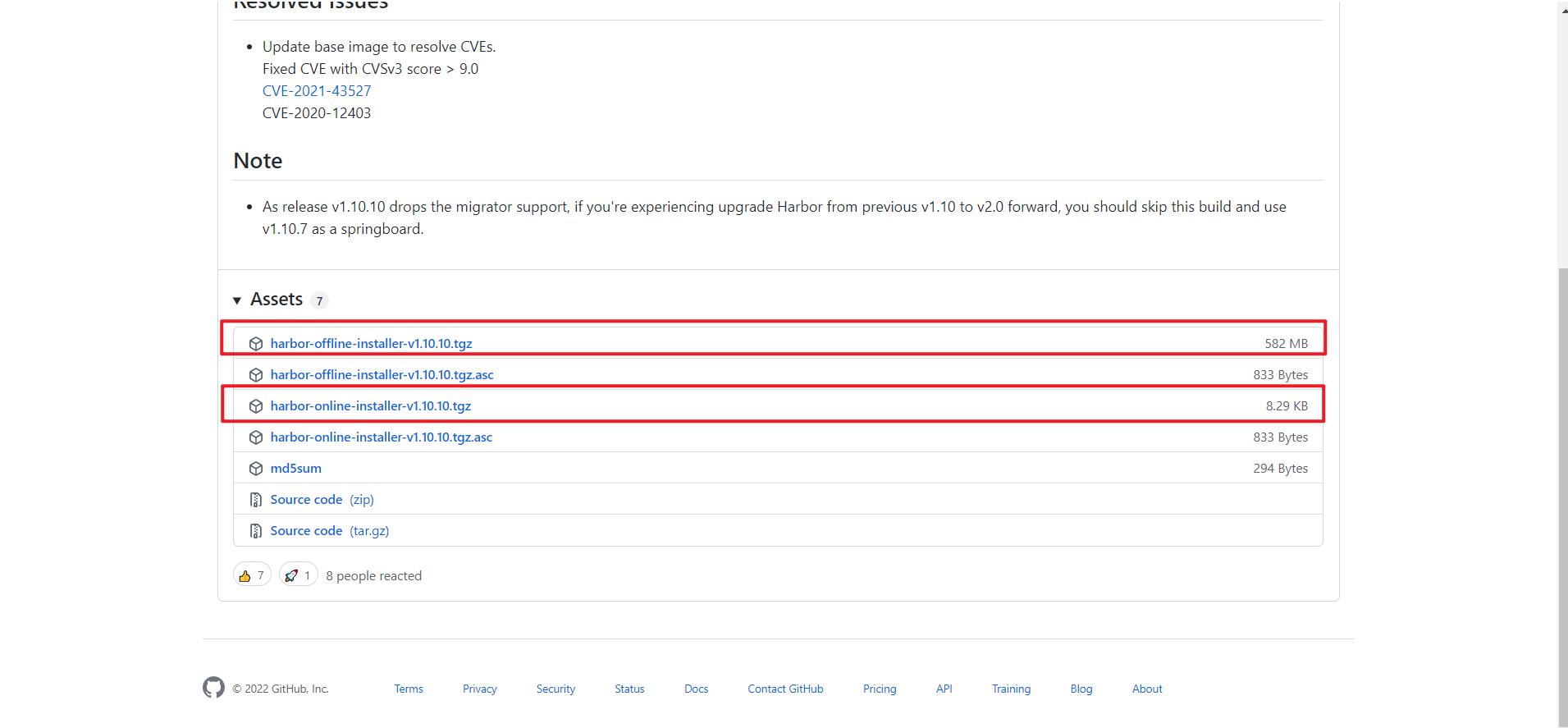Toggle the rocket reaction
1568x728 pixels.
[299, 575]
